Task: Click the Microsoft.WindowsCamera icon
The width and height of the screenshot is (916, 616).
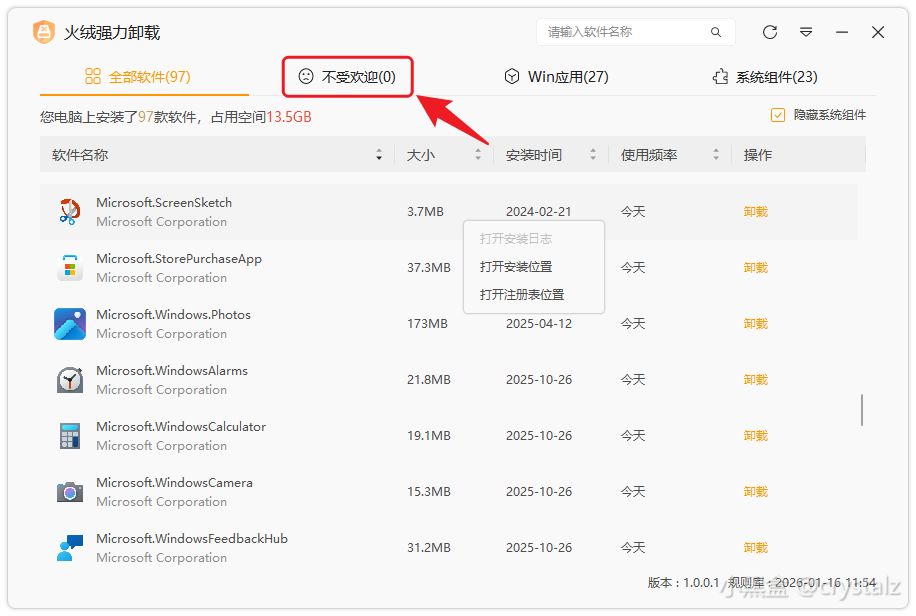Action: [70, 492]
